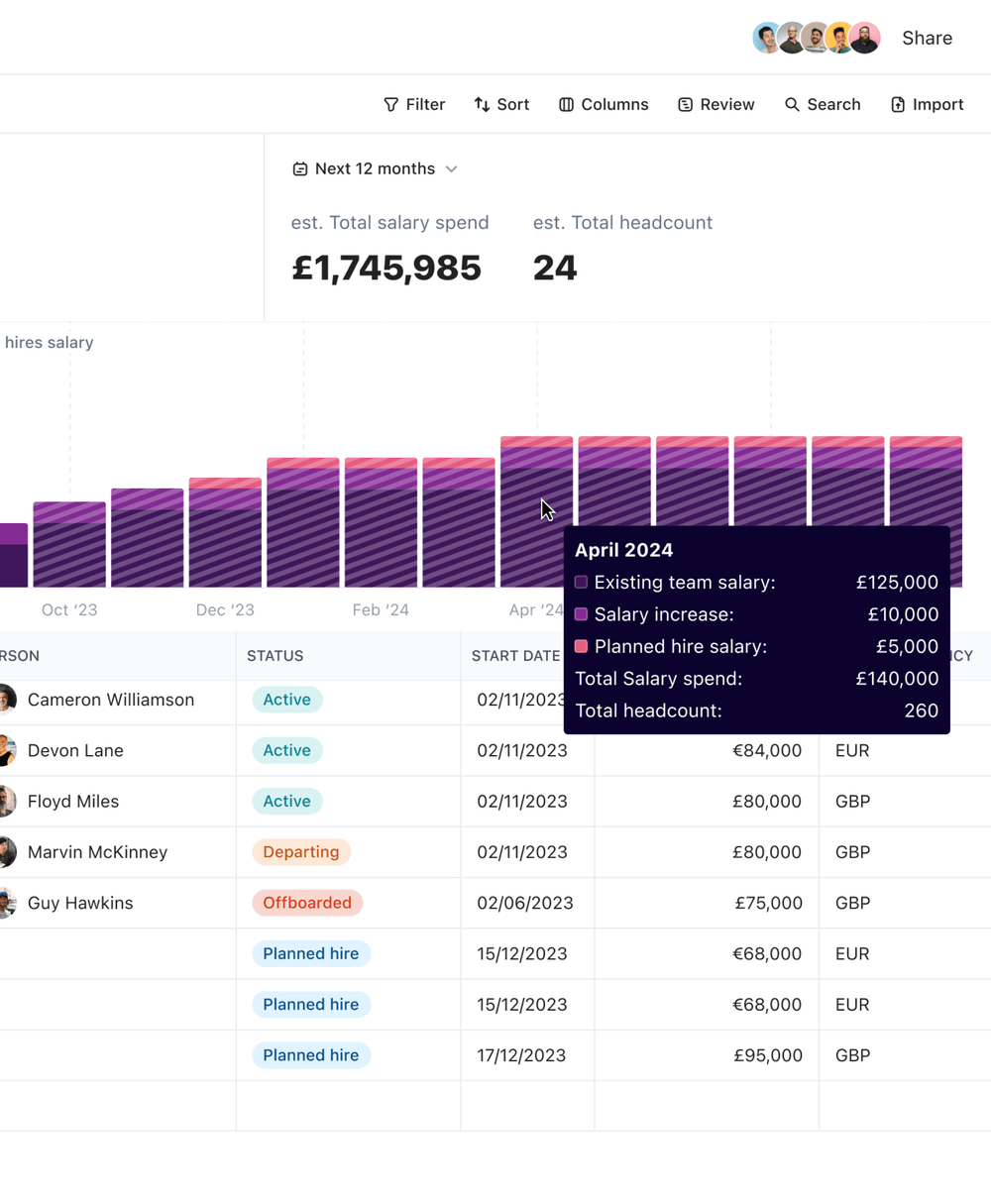The width and height of the screenshot is (991, 1204).
Task: Click Floyd Miles's £80,000 salary cell
Action: [766, 802]
